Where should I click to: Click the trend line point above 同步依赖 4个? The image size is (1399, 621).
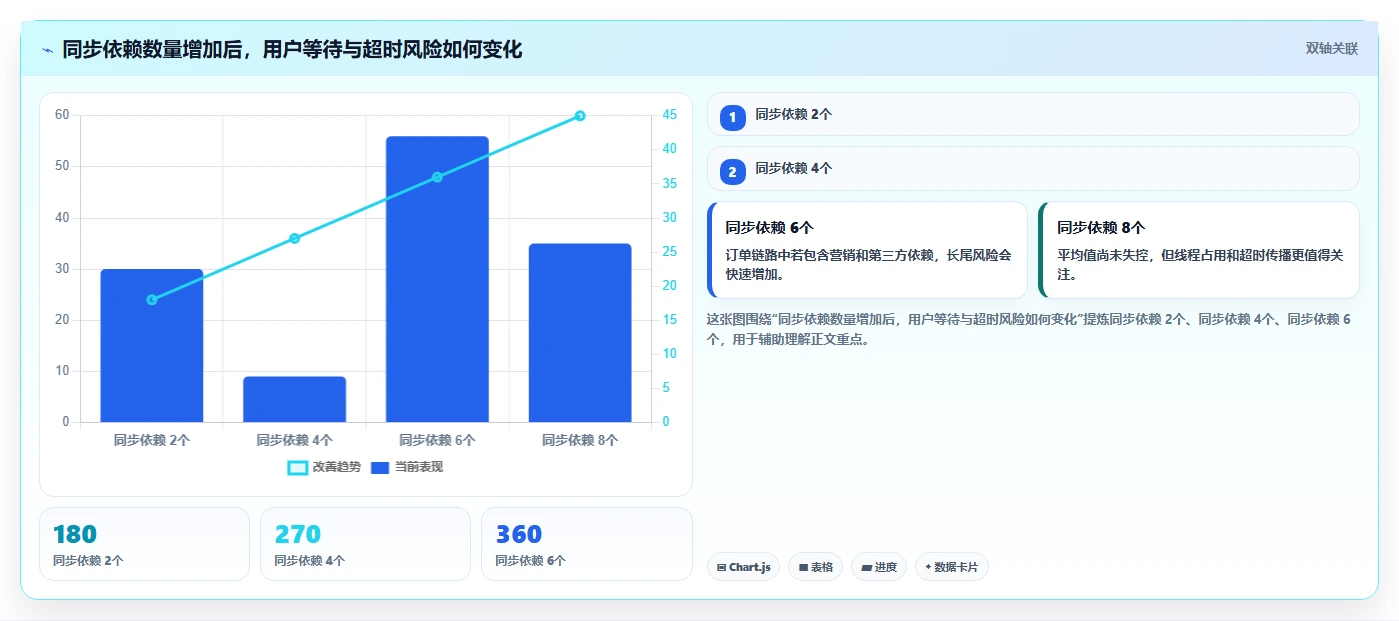tap(294, 238)
